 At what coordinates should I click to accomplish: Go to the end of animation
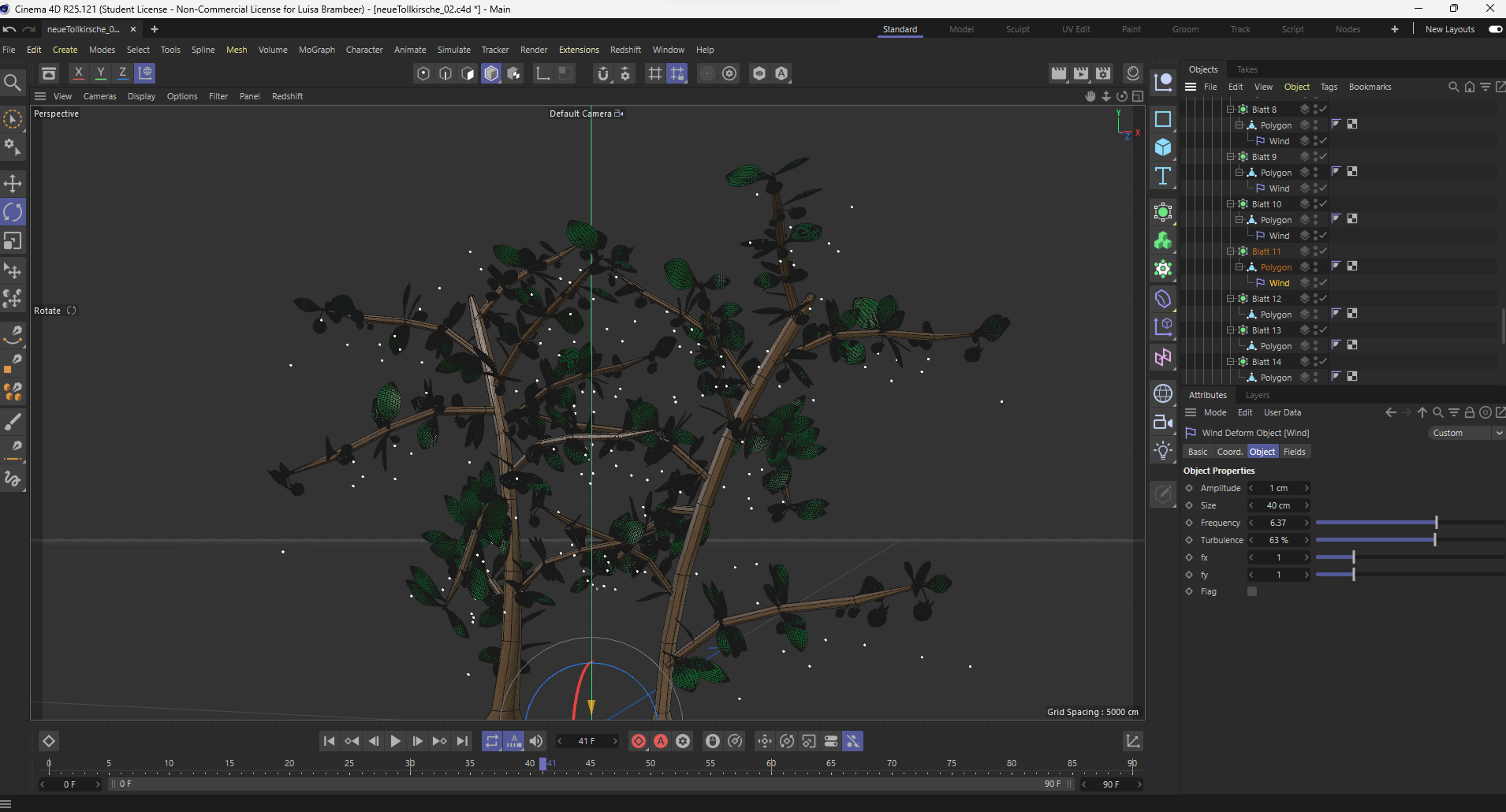462,741
